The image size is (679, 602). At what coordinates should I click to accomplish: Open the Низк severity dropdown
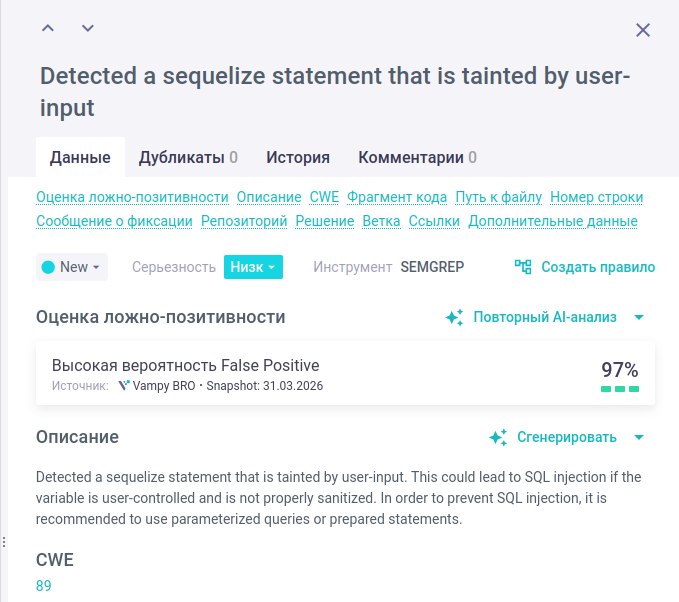254,267
